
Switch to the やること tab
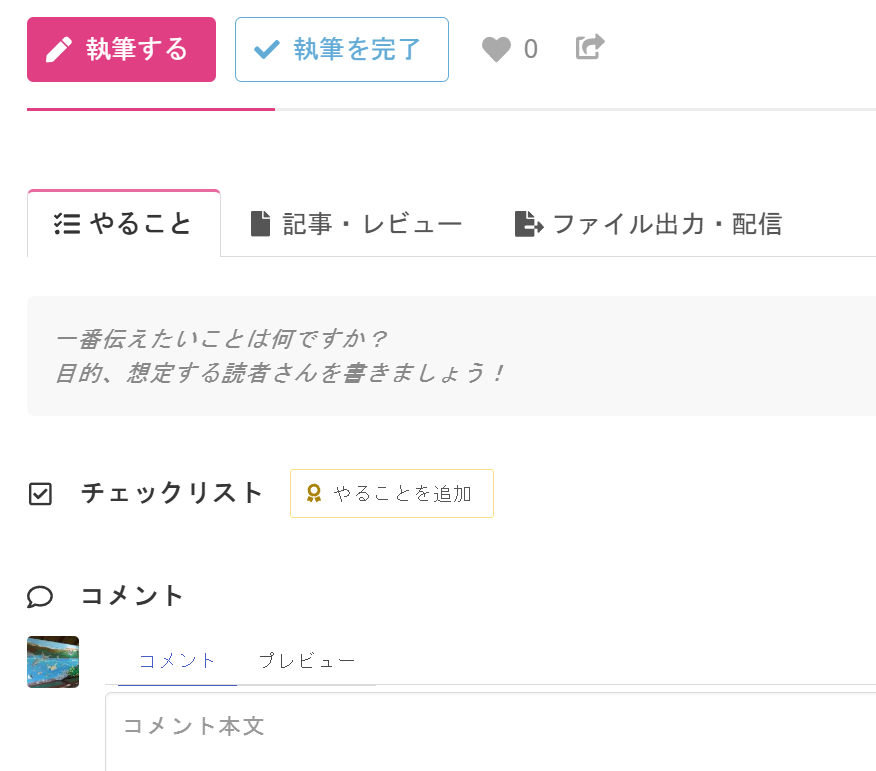tap(123, 224)
